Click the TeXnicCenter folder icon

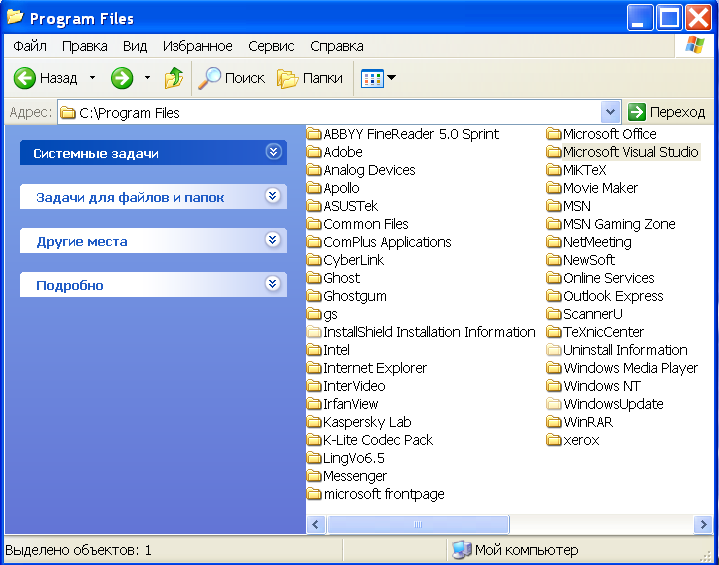click(554, 332)
